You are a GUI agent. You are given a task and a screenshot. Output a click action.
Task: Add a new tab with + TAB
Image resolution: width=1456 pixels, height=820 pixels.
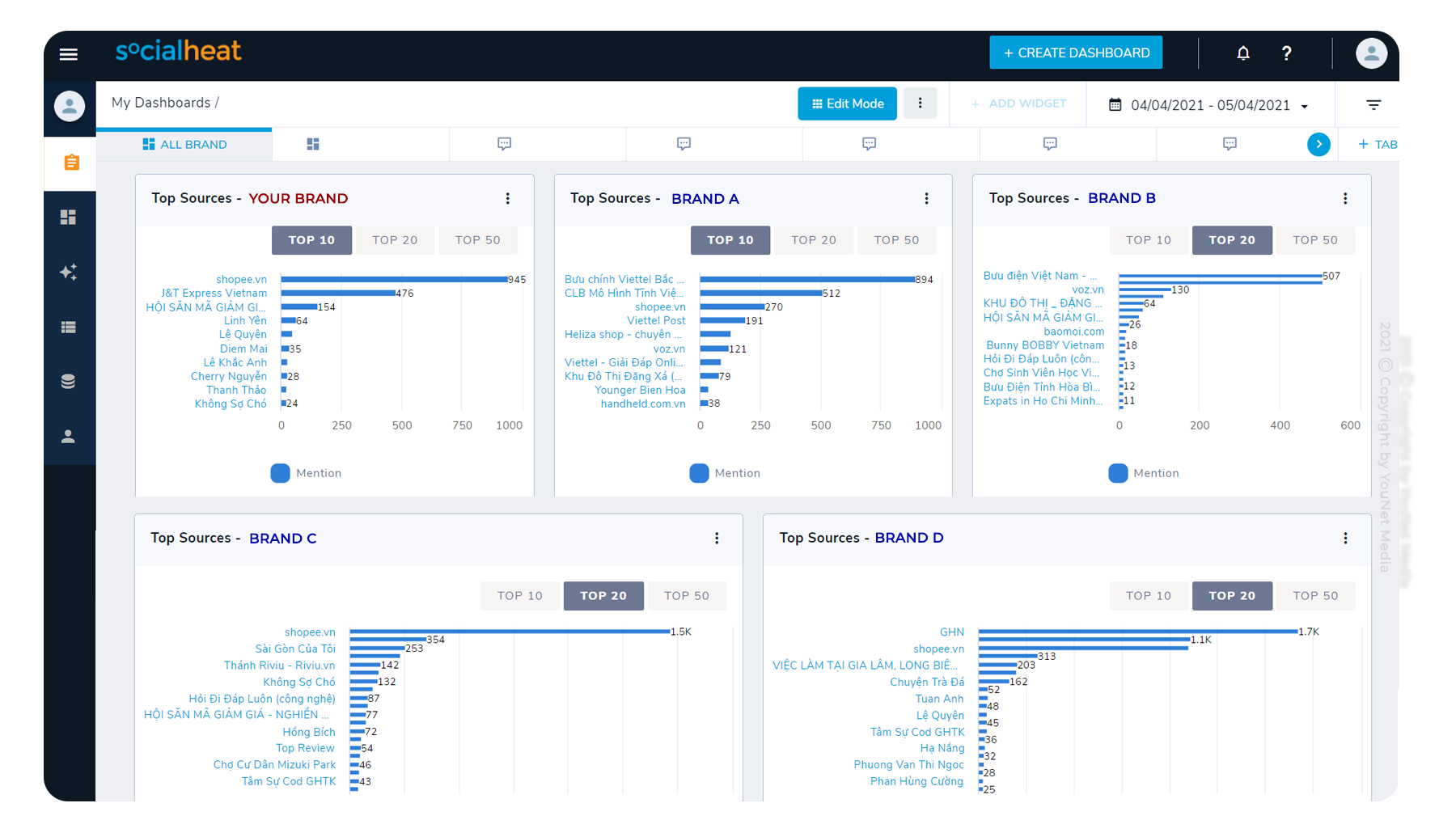1378,145
